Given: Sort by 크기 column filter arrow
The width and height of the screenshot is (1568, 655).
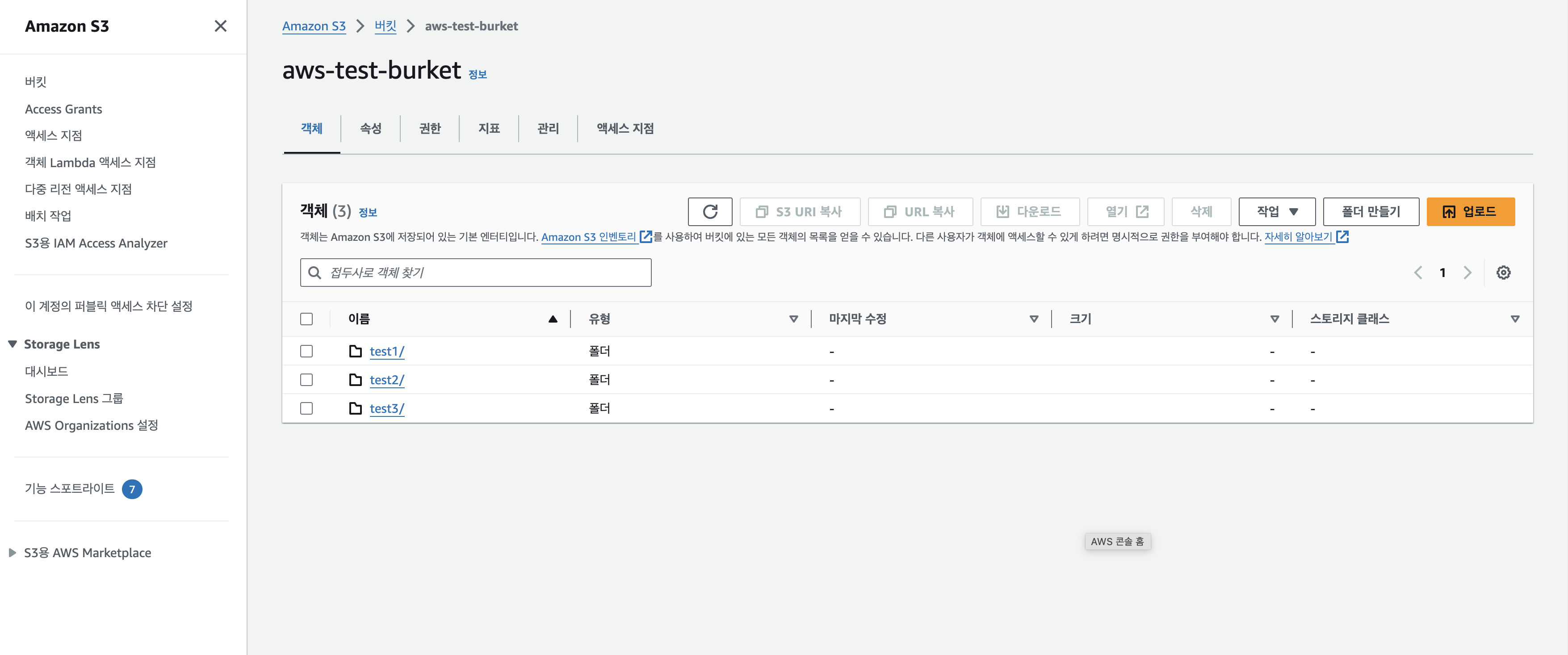Looking at the screenshot, I should pyautogui.click(x=1274, y=319).
